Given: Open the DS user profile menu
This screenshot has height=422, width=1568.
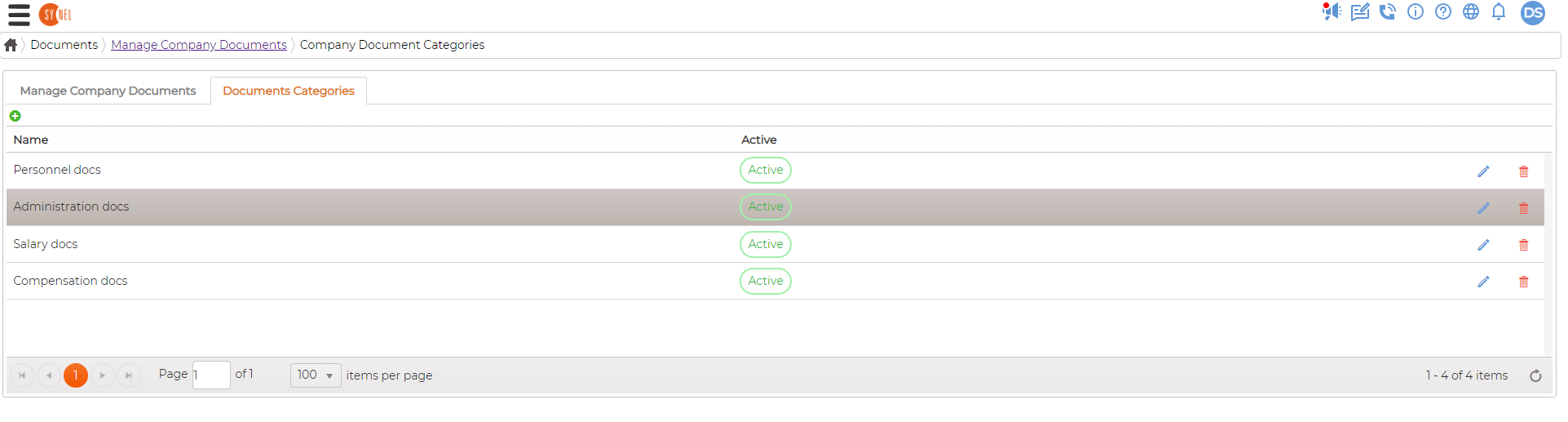Looking at the screenshot, I should pyautogui.click(x=1533, y=13).
